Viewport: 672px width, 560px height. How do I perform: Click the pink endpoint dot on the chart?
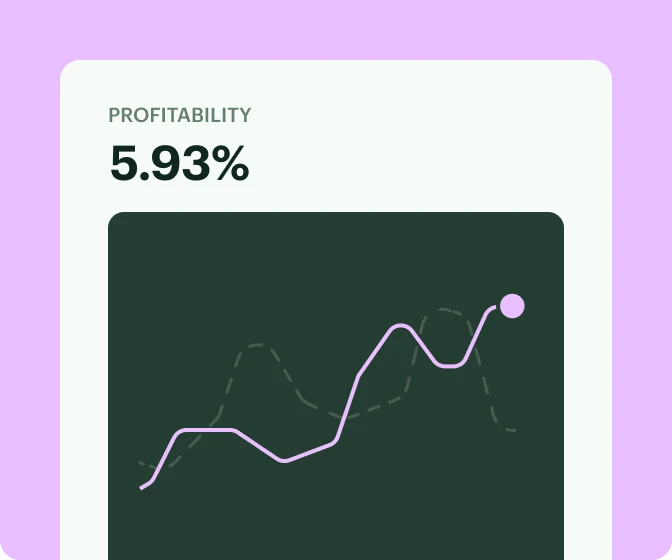pyautogui.click(x=512, y=306)
